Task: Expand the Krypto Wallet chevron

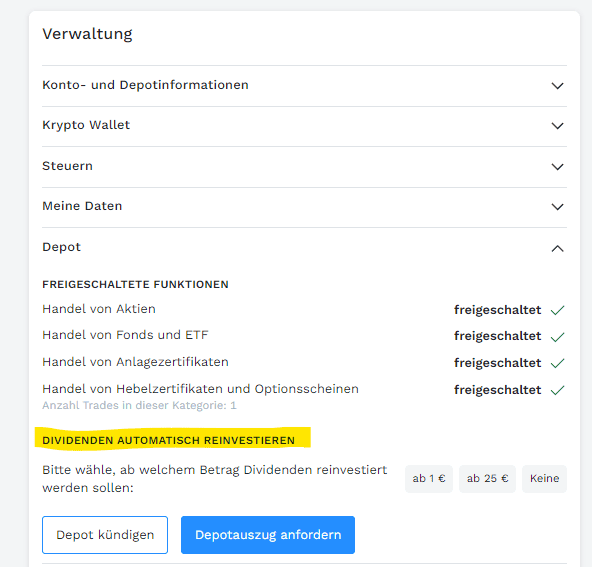Action: [557, 126]
